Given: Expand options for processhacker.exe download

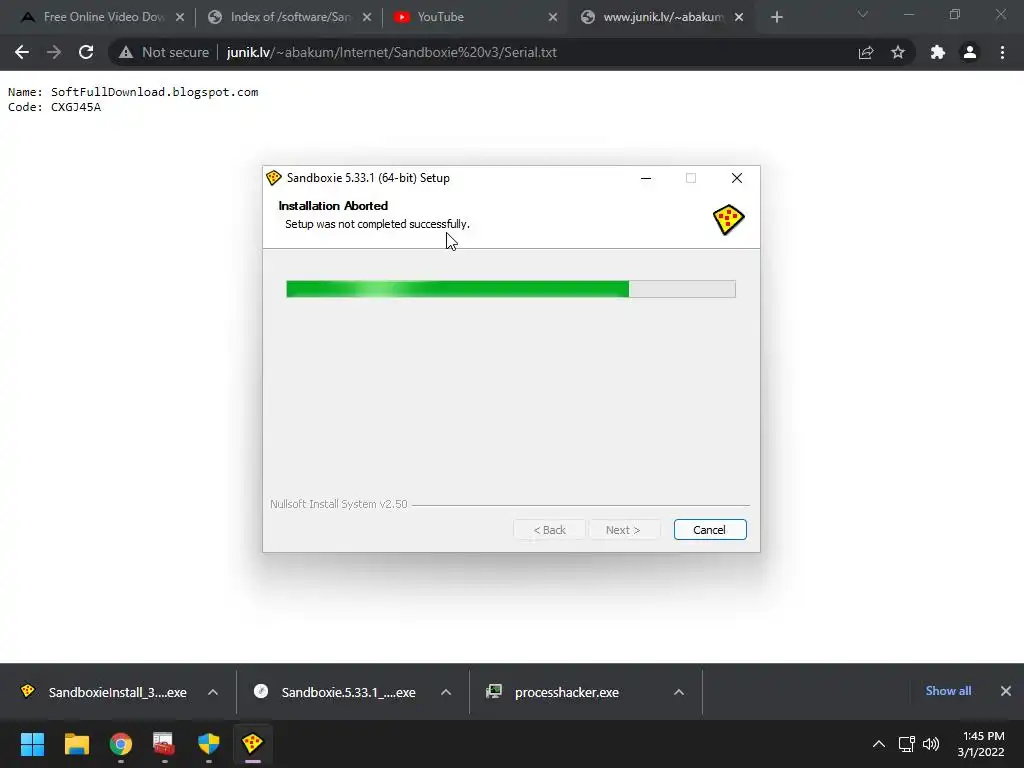Looking at the screenshot, I should pos(679,692).
